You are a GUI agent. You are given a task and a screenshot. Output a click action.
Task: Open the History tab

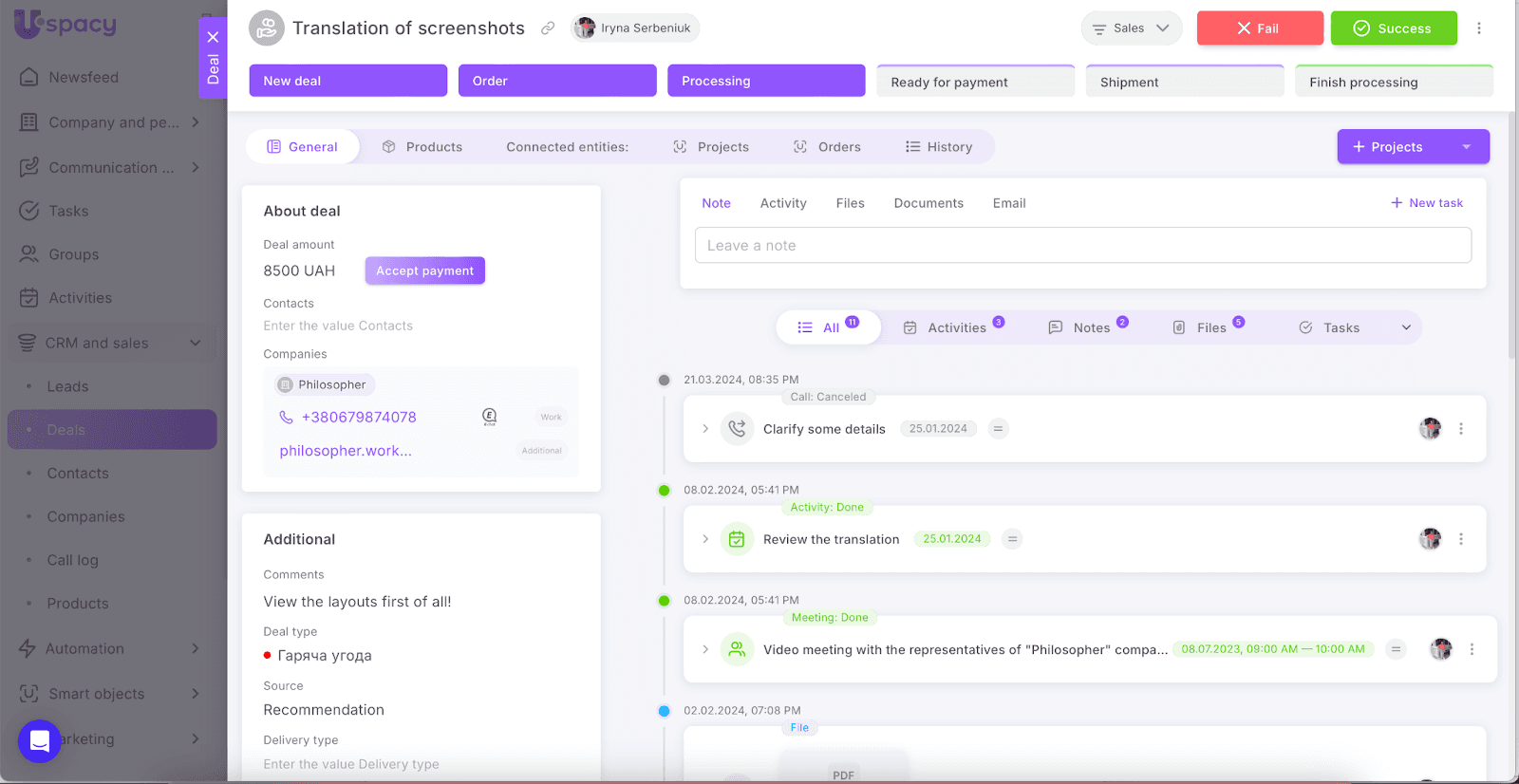(x=939, y=147)
